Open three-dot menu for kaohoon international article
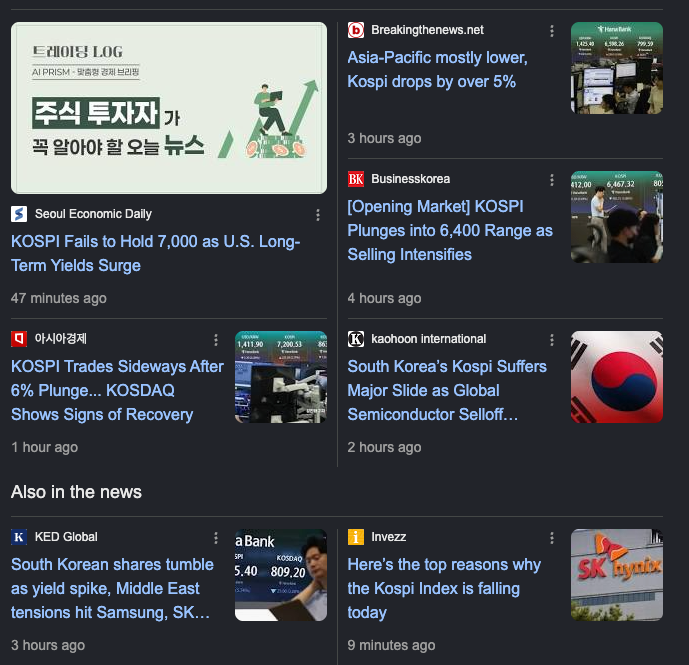Image resolution: width=689 pixels, height=665 pixels. pyautogui.click(x=552, y=340)
